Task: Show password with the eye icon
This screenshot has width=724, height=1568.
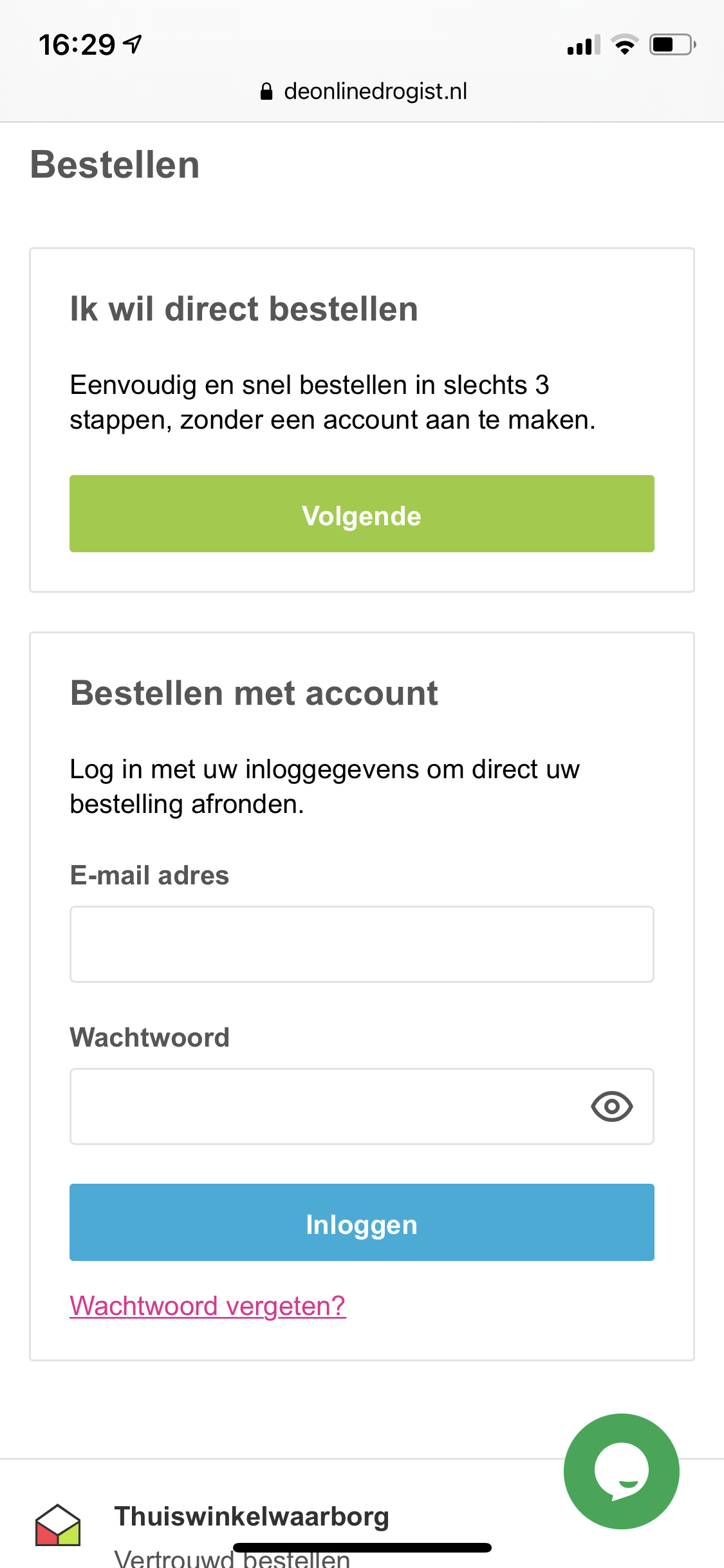Action: tap(611, 1106)
